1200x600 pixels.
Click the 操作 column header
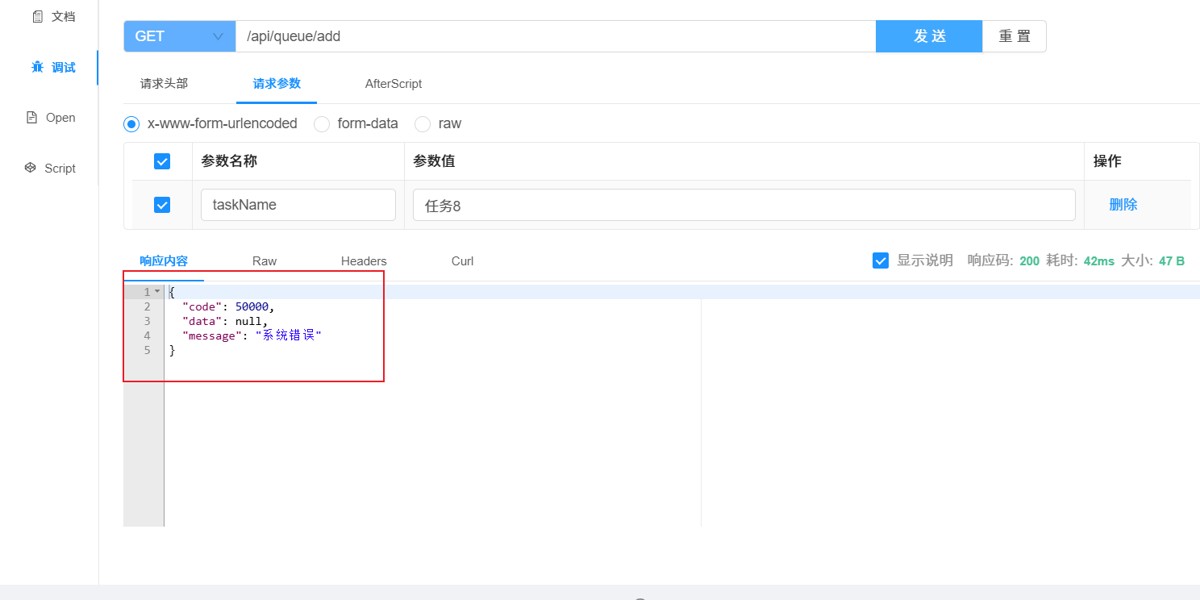coord(1107,161)
